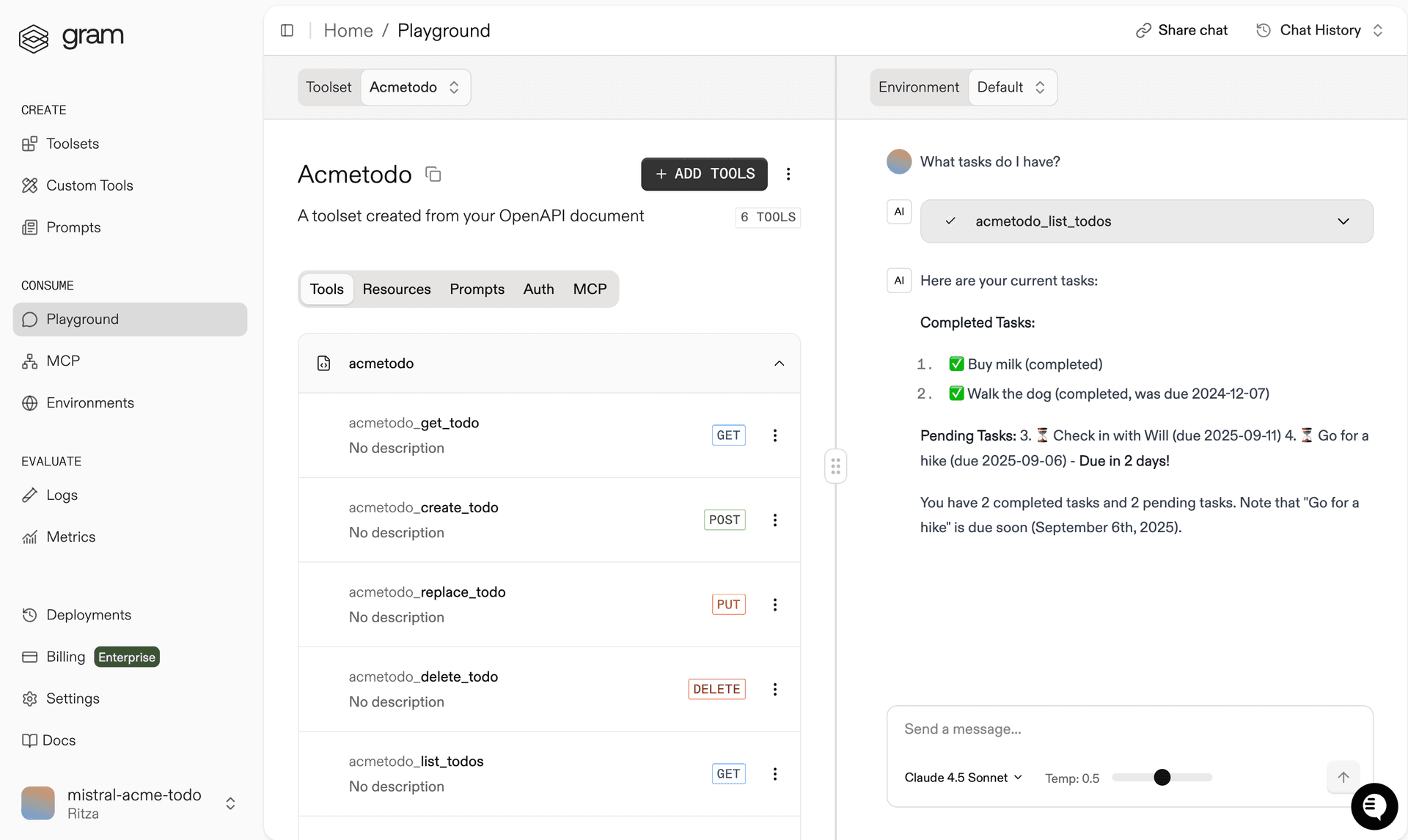1408x840 pixels.
Task: Click the ADD TOOLS button
Action: (x=703, y=174)
